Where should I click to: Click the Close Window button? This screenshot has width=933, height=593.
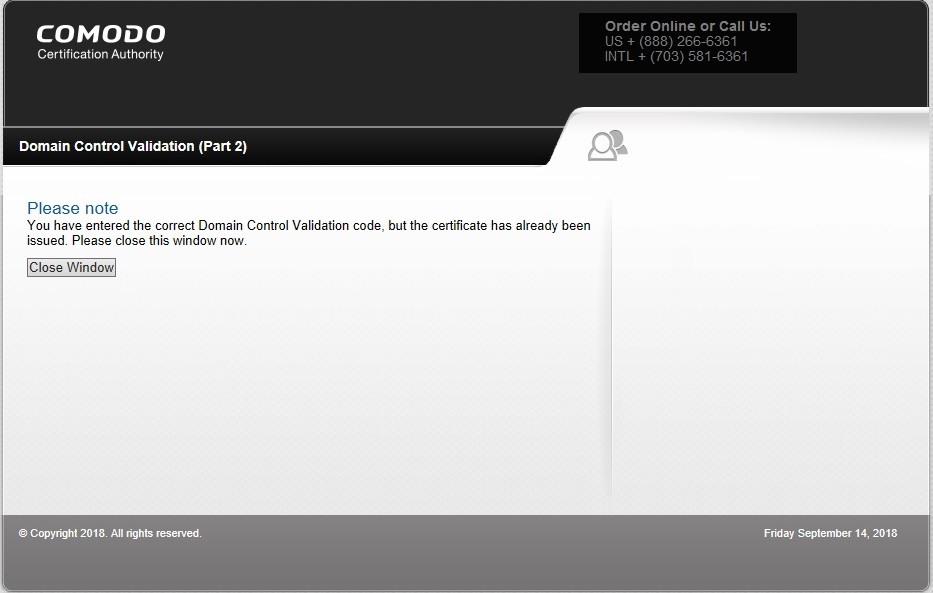click(71, 267)
